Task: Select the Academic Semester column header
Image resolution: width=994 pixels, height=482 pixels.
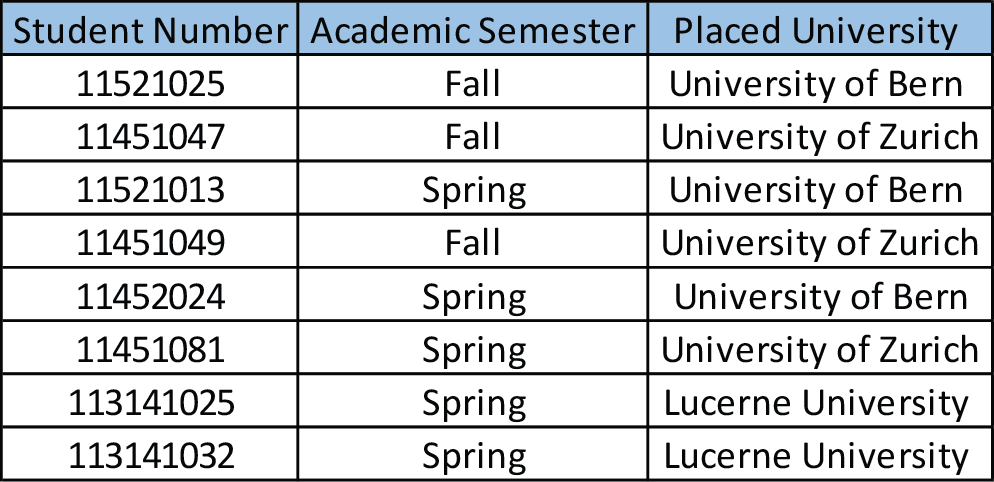Action: [472, 29]
